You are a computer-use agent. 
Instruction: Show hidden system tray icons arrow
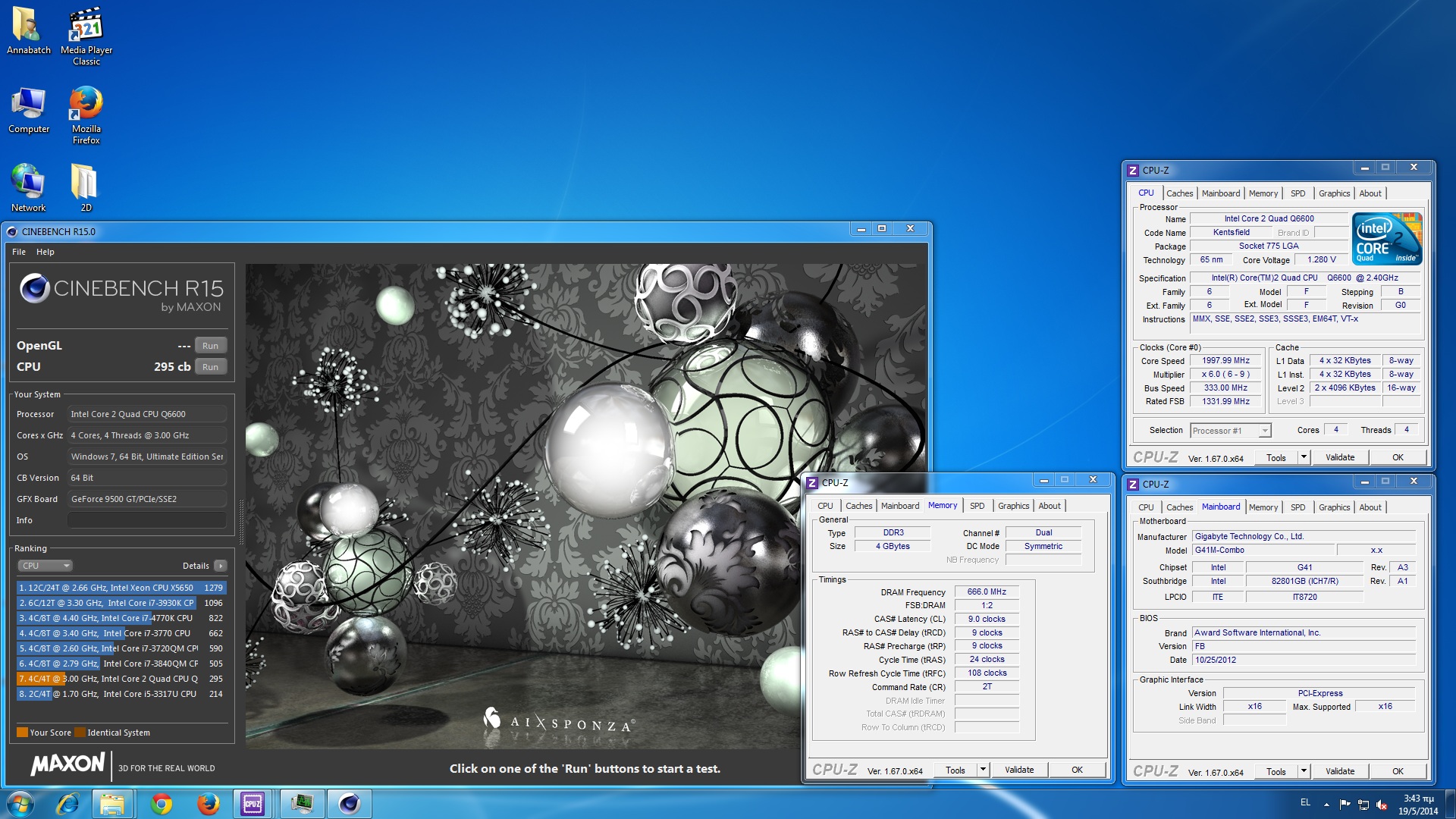(x=1326, y=804)
